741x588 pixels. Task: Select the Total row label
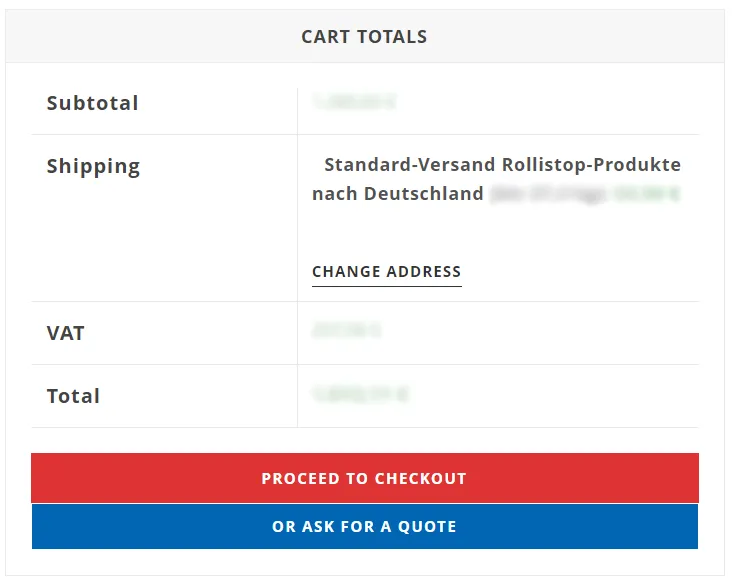pos(73,396)
